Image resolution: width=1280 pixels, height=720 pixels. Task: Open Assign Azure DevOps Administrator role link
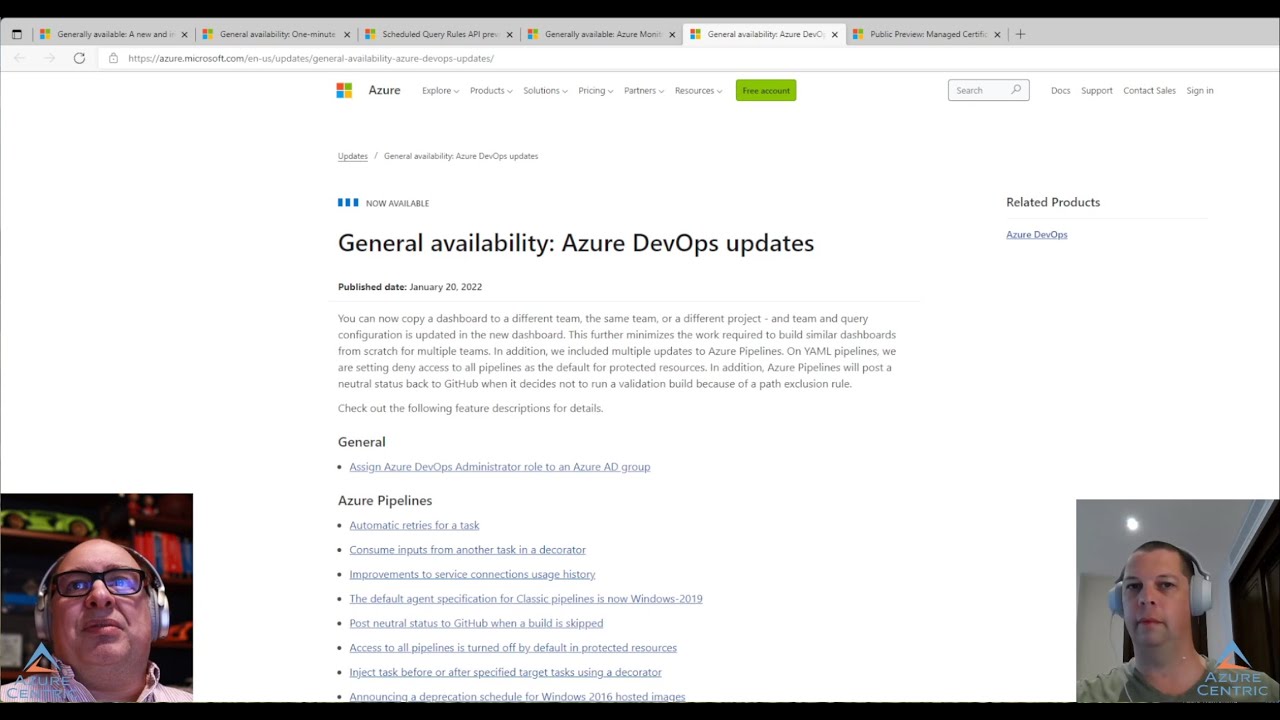[499, 467]
